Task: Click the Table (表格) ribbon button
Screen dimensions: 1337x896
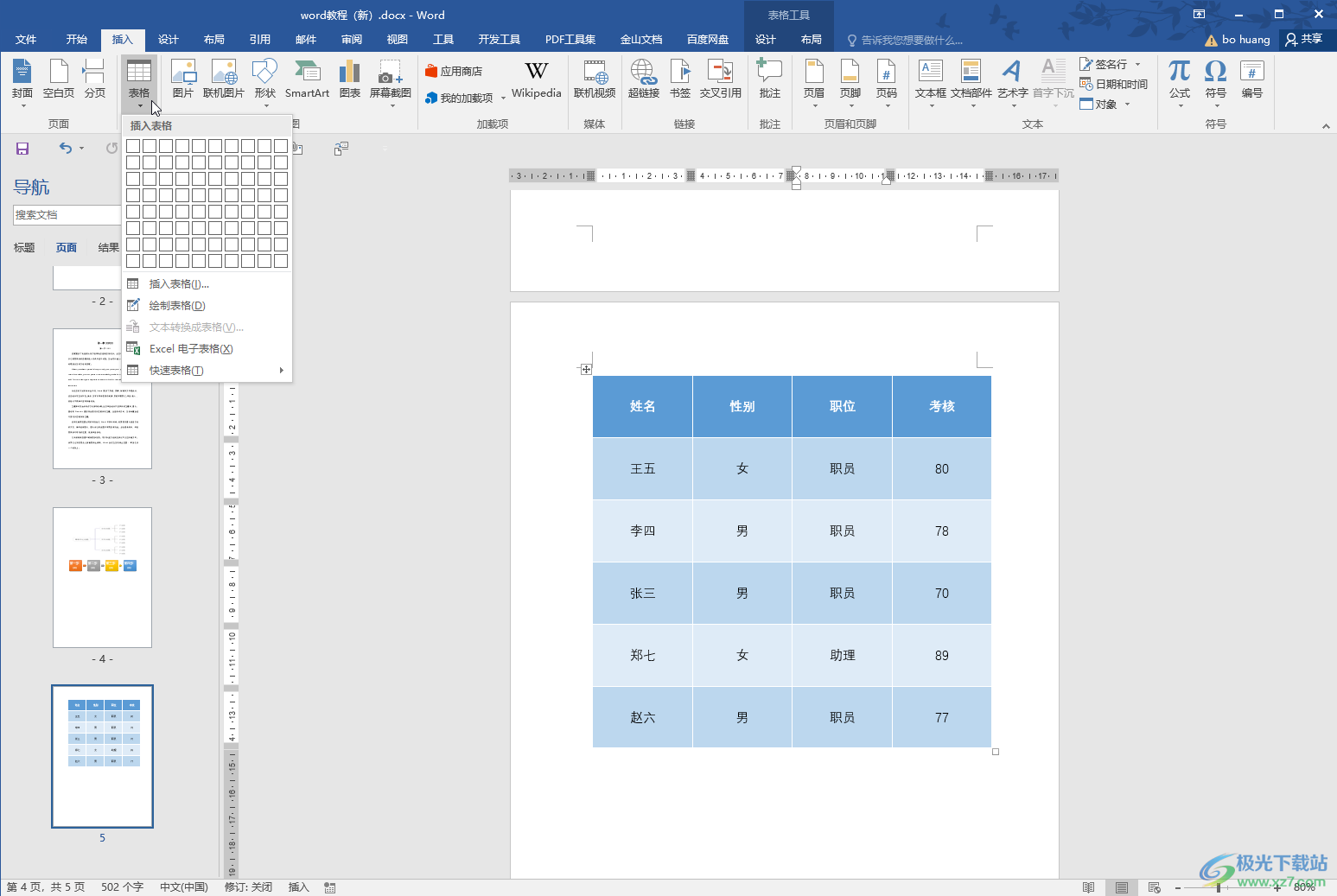Action: 139,82
